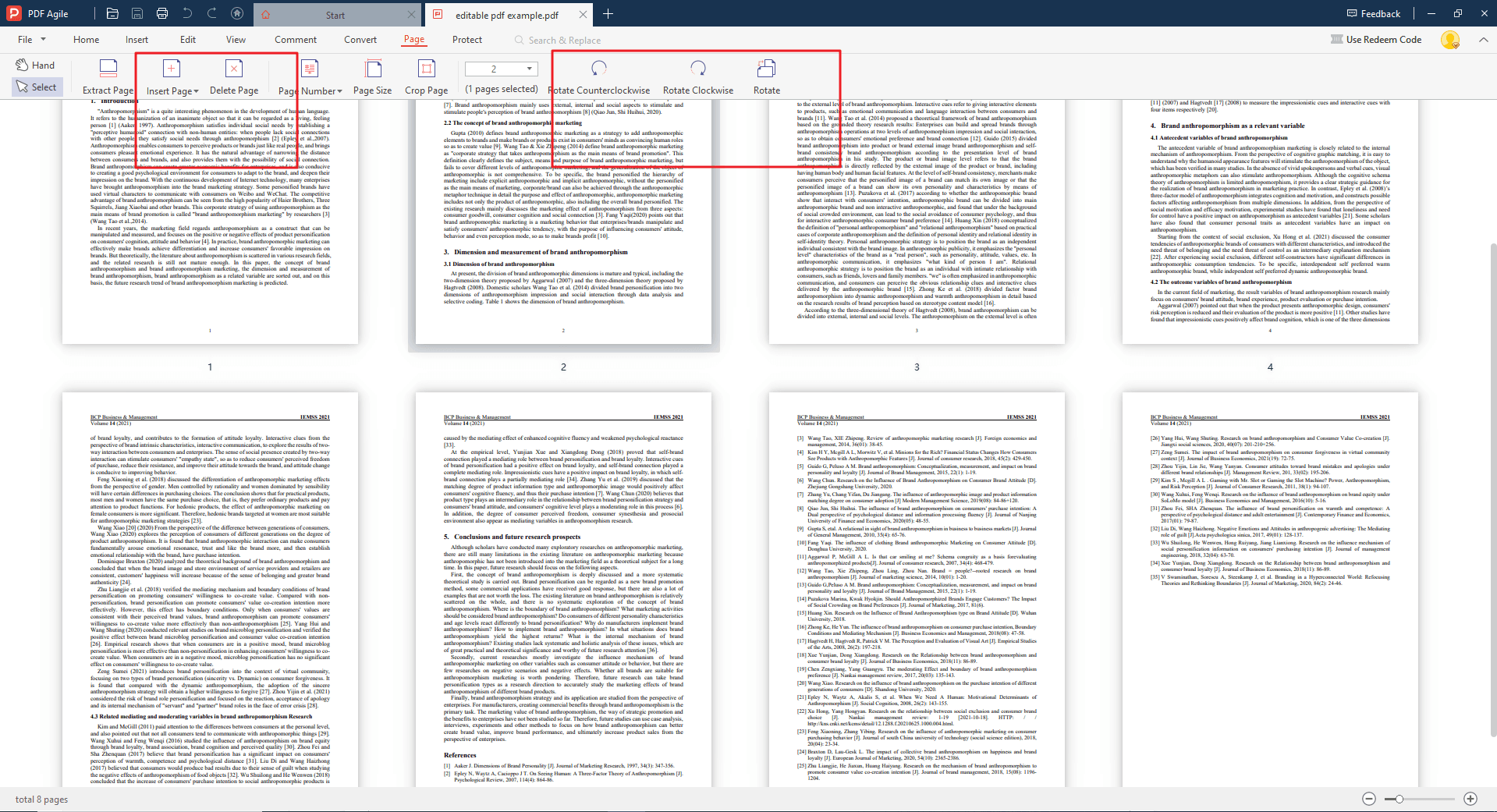Select the editable pdf example.pdf tab
Image resolution: width=1497 pixels, height=812 pixels.
tap(507, 15)
